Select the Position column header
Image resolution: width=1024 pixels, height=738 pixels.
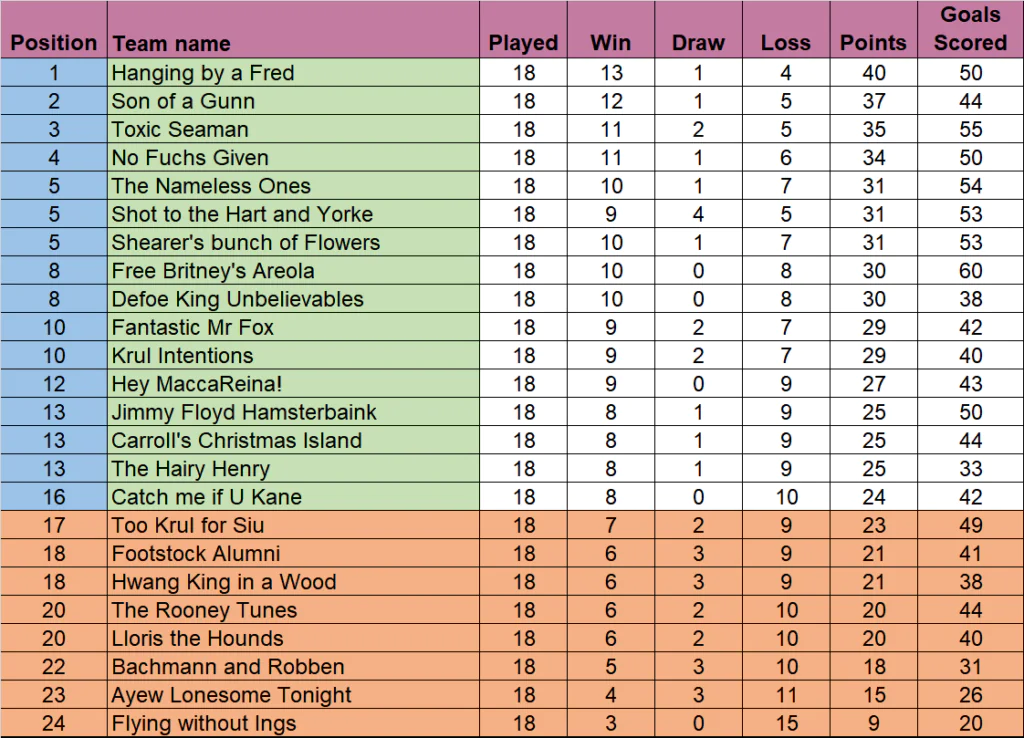54,29
